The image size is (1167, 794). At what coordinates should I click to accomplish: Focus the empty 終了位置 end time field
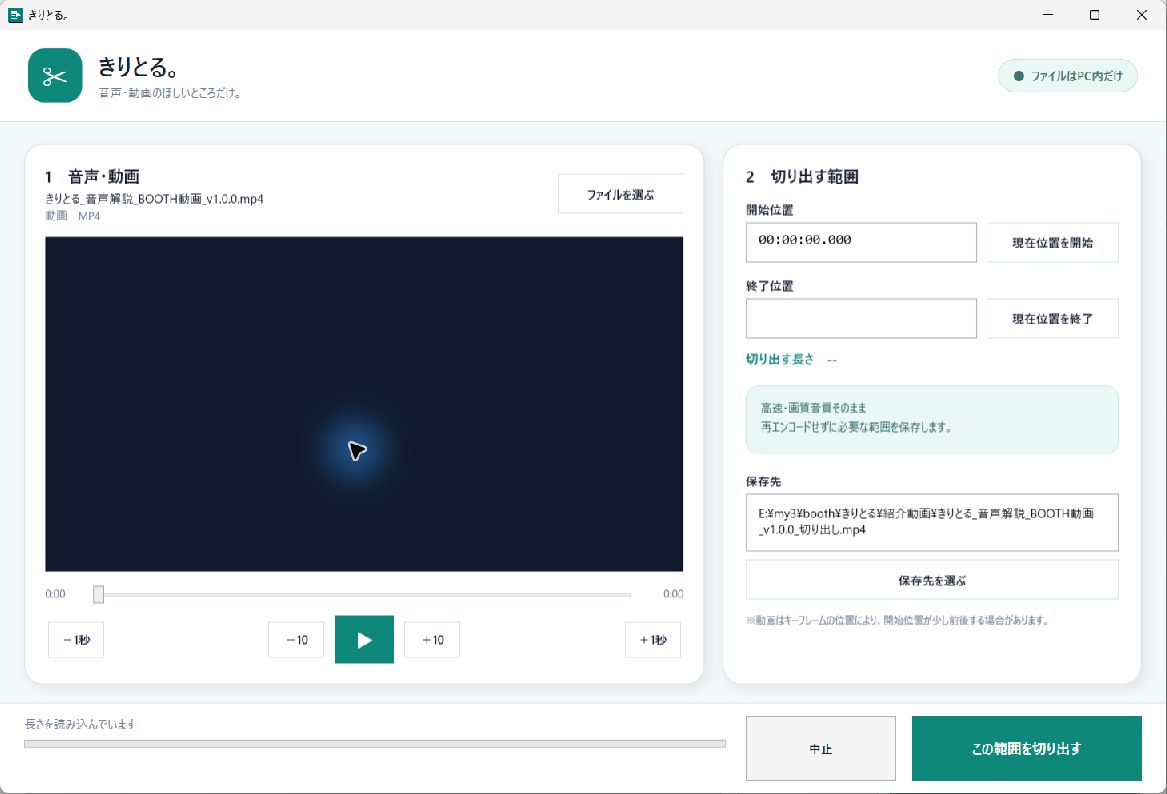(861, 318)
